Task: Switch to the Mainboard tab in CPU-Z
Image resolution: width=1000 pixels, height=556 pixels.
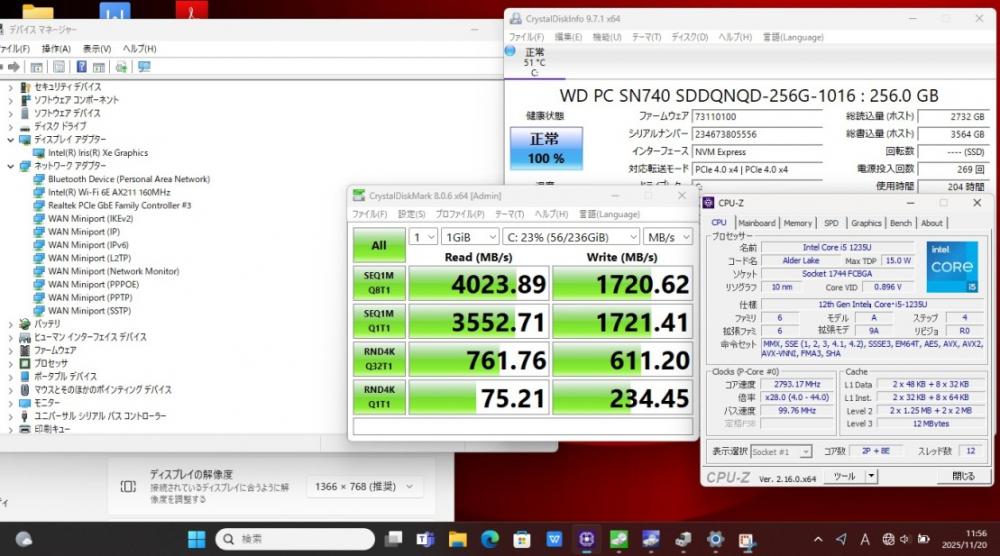Action: pyautogui.click(x=756, y=223)
